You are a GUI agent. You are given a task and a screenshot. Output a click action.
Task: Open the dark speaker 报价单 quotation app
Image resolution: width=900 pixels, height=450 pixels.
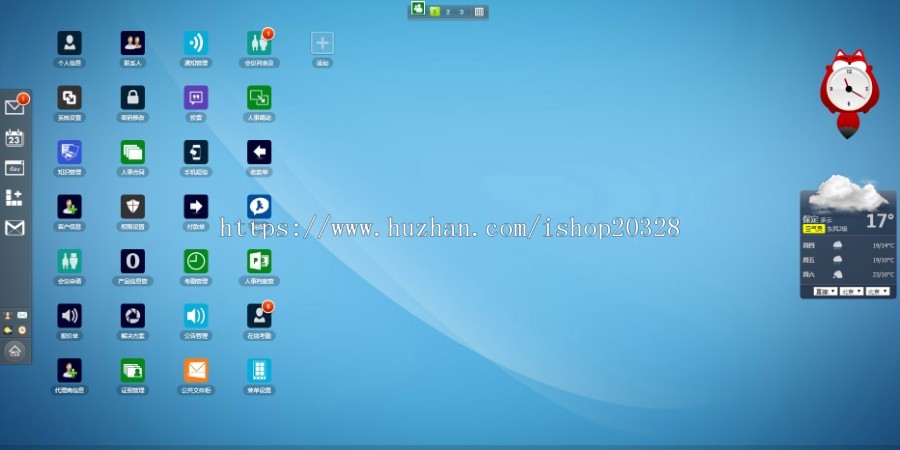(69, 316)
